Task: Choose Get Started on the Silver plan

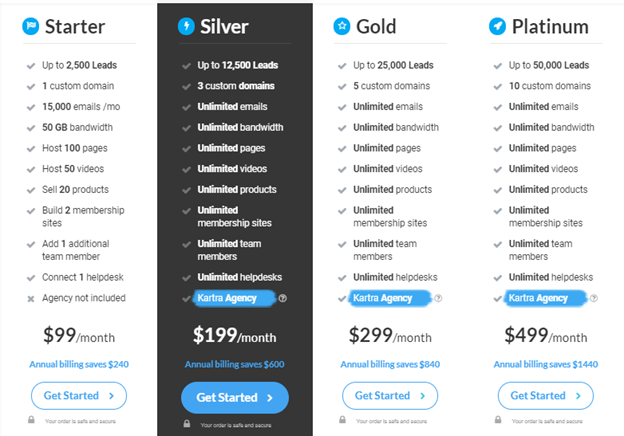Action: [x=235, y=397]
